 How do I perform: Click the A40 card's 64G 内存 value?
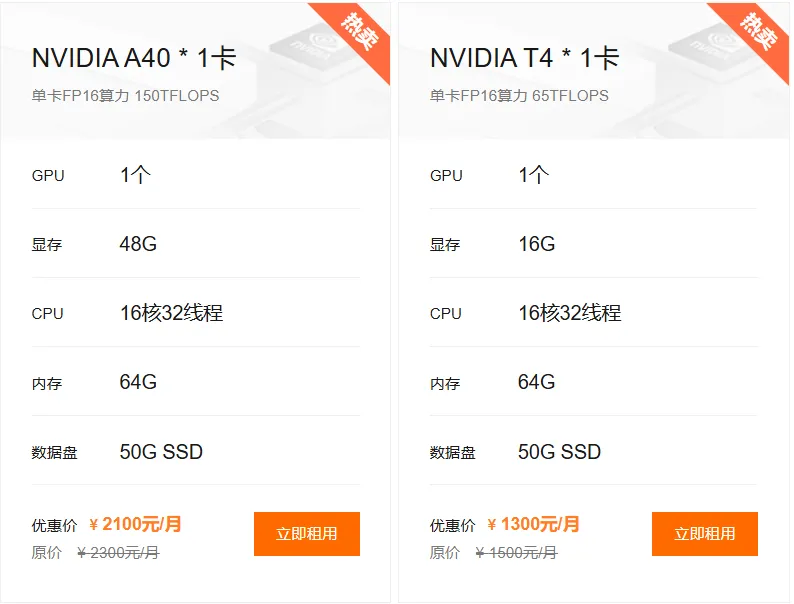pyautogui.click(x=138, y=382)
